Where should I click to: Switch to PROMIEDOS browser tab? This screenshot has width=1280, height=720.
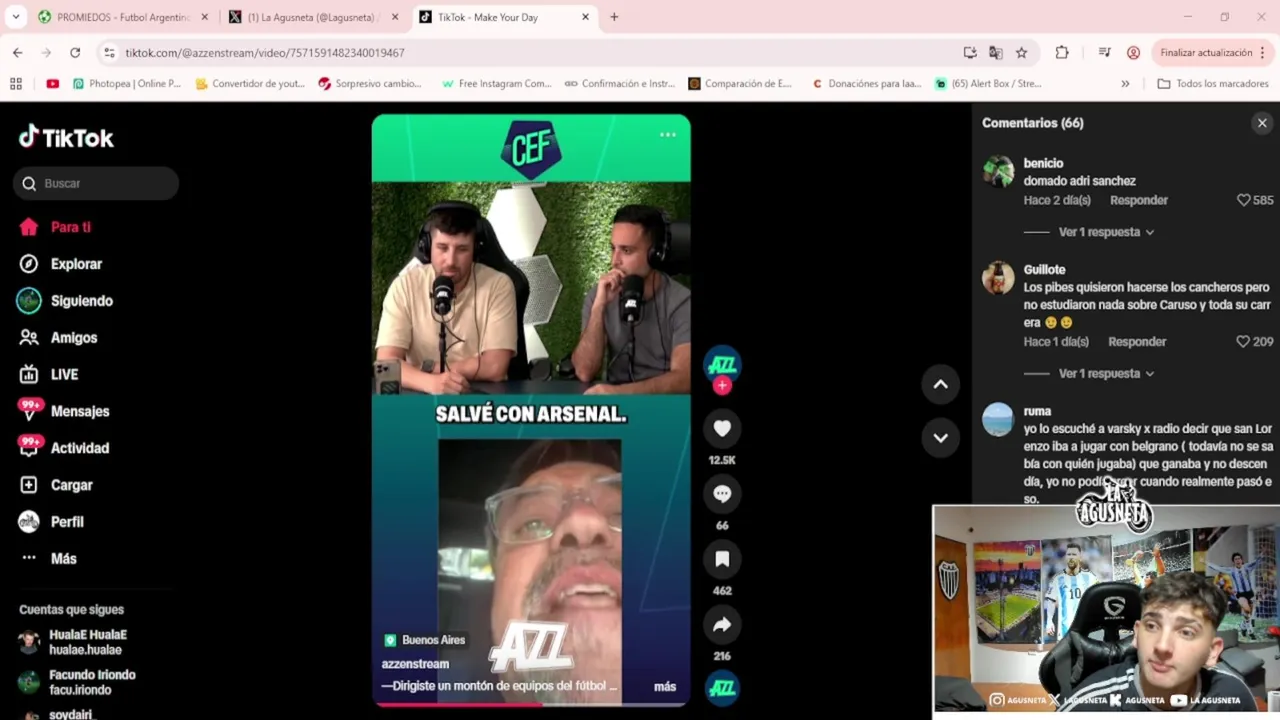124,17
